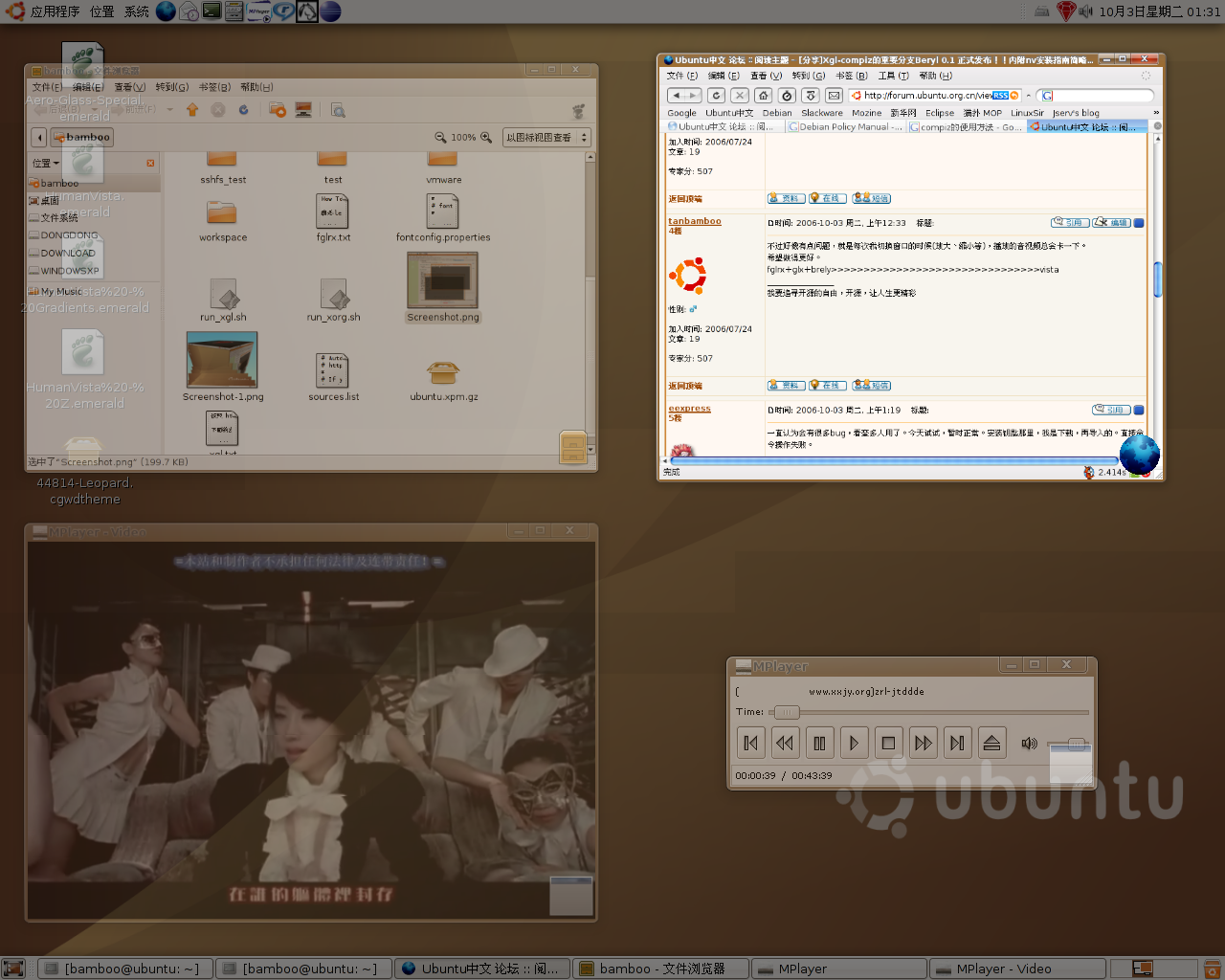The image size is (1225, 980).
Task: Go to home page in web browser
Action: [763, 95]
